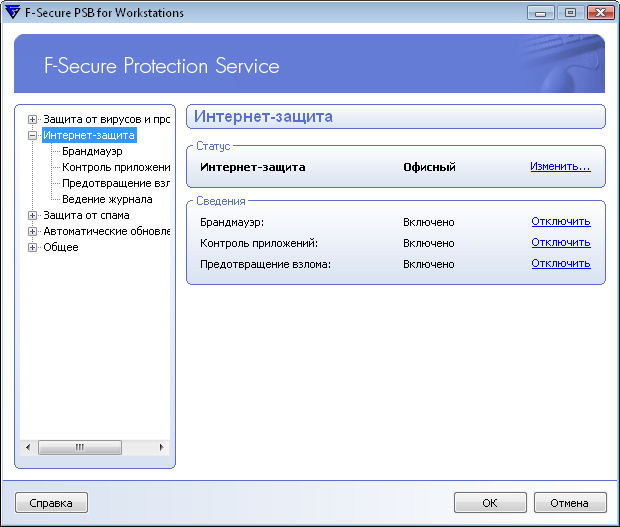The image size is (620, 527).
Task: Select Общее in the tree
Action: point(60,247)
